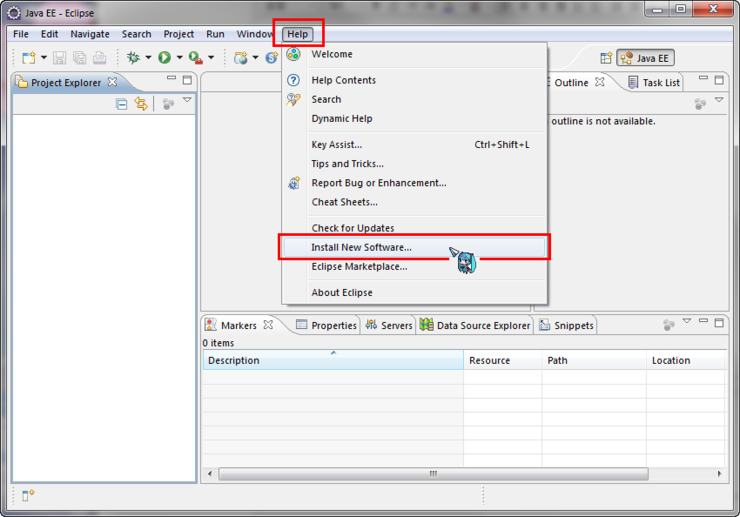Select Key Assist... menu entry
The height and width of the screenshot is (517, 740).
(414, 144)
